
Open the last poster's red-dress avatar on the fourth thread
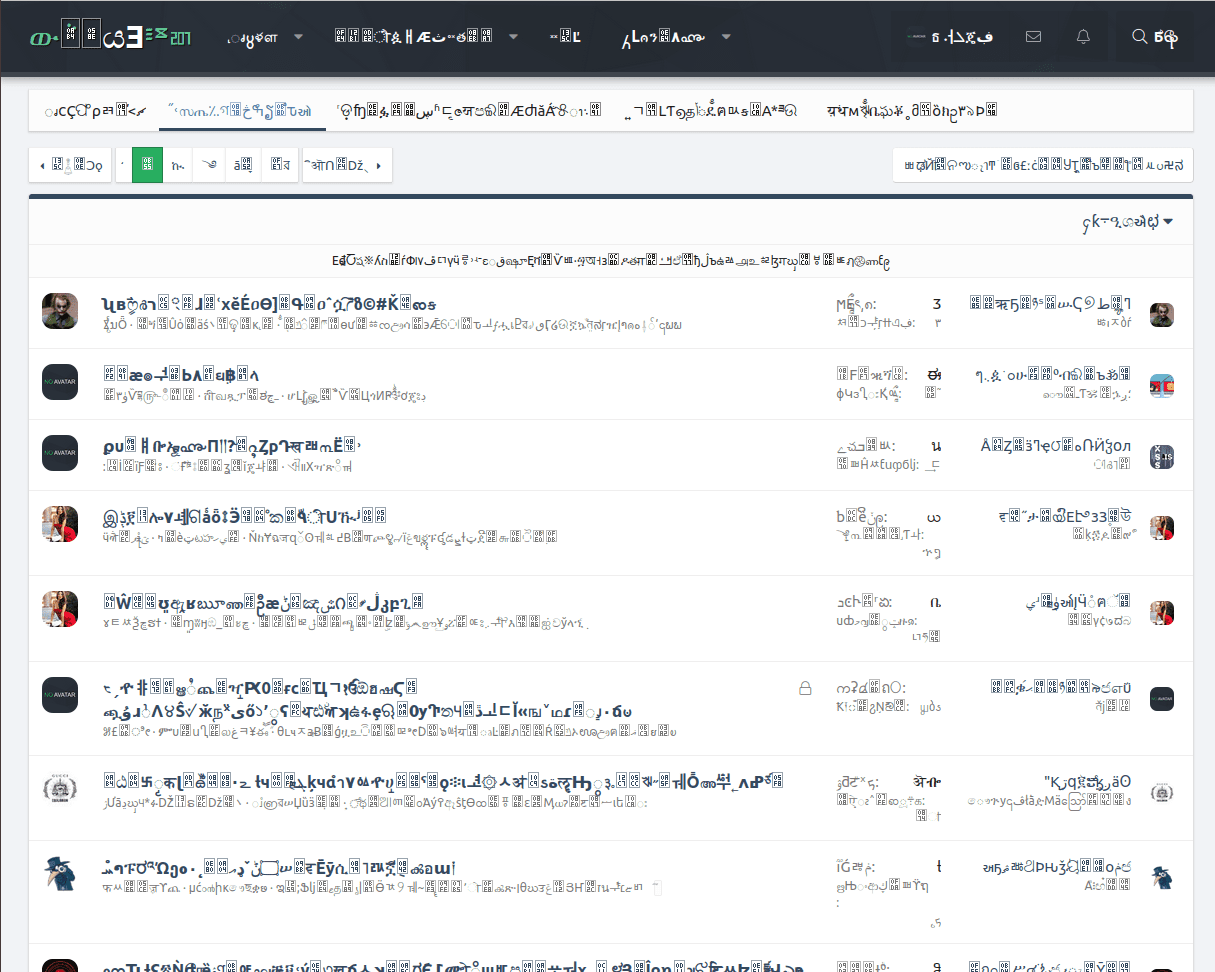1162,528
